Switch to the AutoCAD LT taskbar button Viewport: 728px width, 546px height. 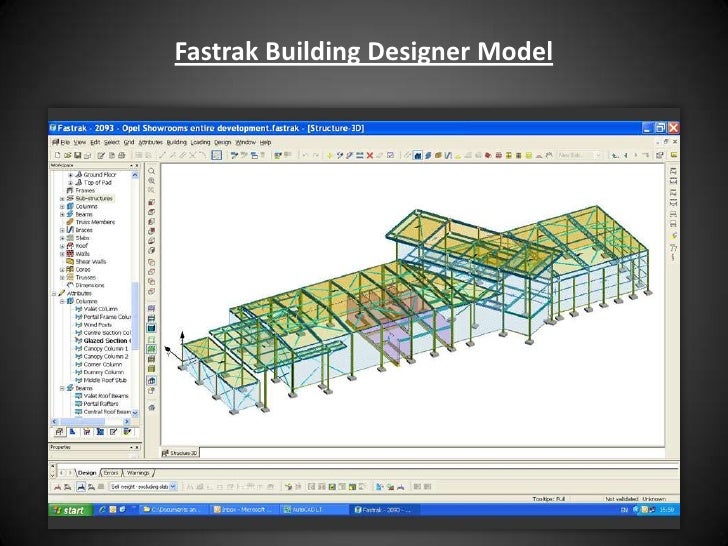point(314,510)
